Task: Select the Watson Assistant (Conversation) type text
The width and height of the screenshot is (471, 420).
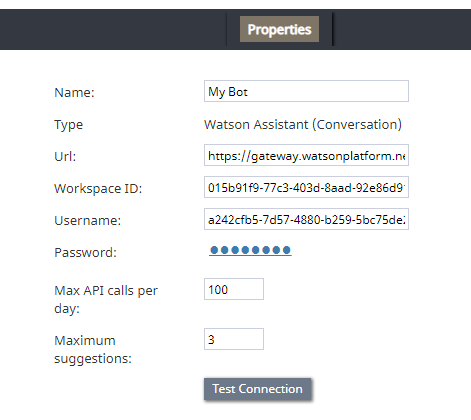Action: coord(303,125)
